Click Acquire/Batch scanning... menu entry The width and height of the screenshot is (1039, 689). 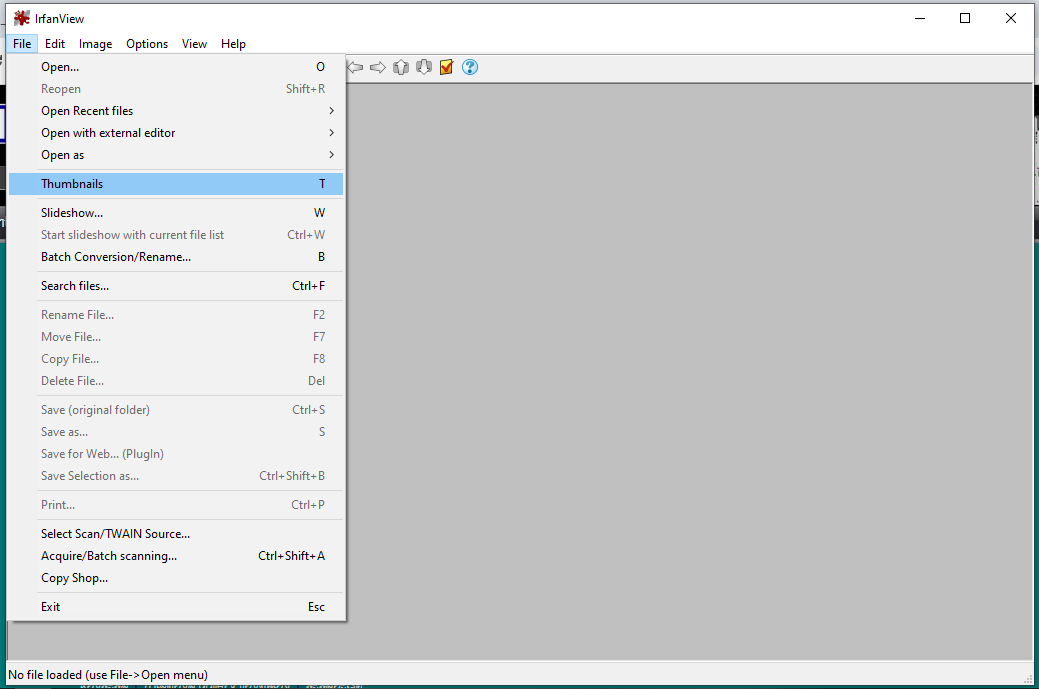coord(109,556)
